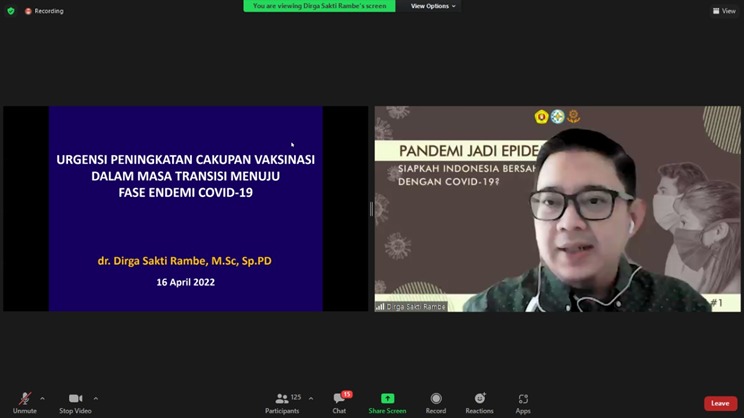Open the Chat panel
The image size is (744, 418).
tap(339, 402)
